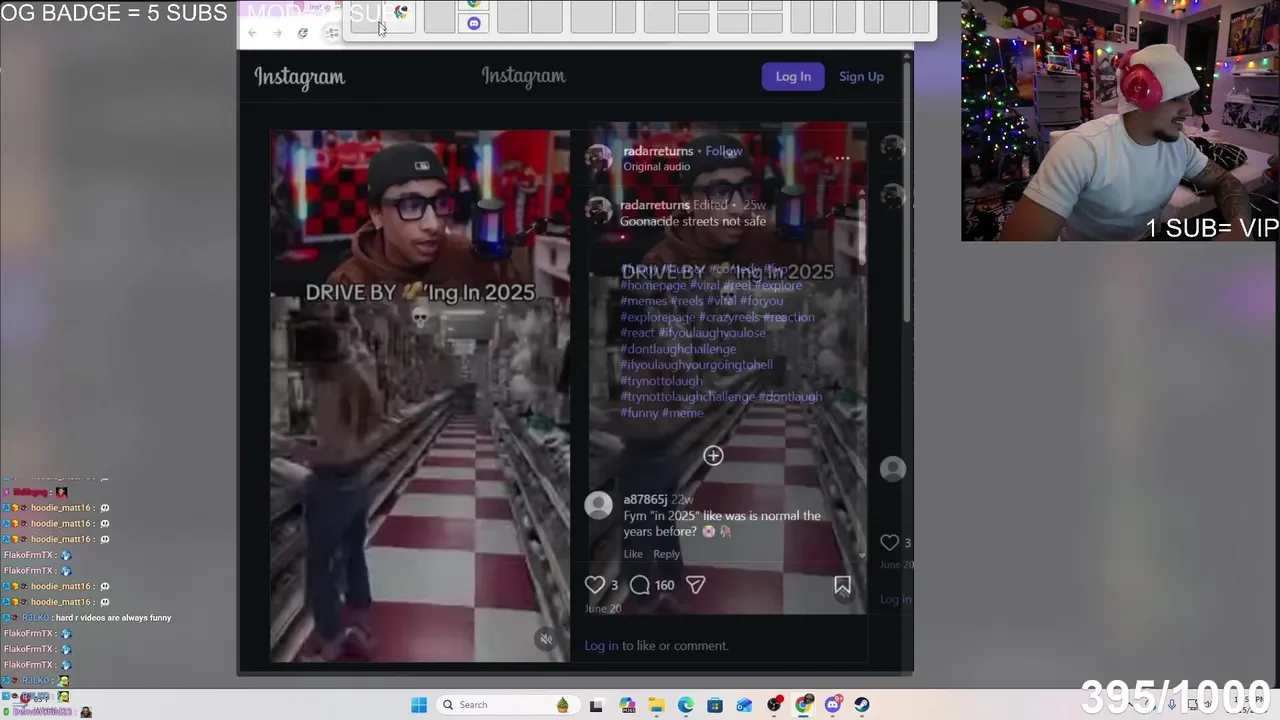Open a87865j commenter avatar
Screen dimensions: 1280x720
pos(598,505)
